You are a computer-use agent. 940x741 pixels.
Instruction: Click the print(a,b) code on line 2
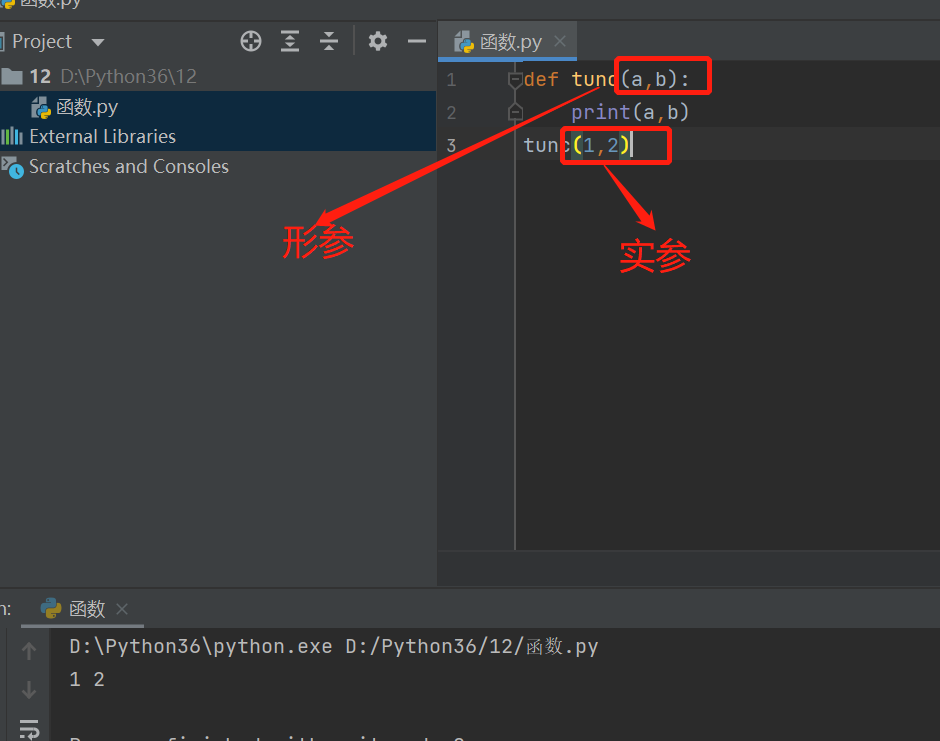630,112
